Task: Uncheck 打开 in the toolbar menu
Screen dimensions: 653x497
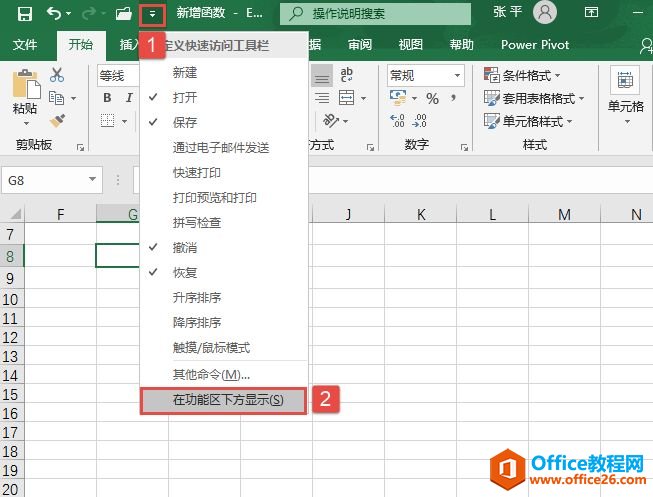Action: coord(224,97)
